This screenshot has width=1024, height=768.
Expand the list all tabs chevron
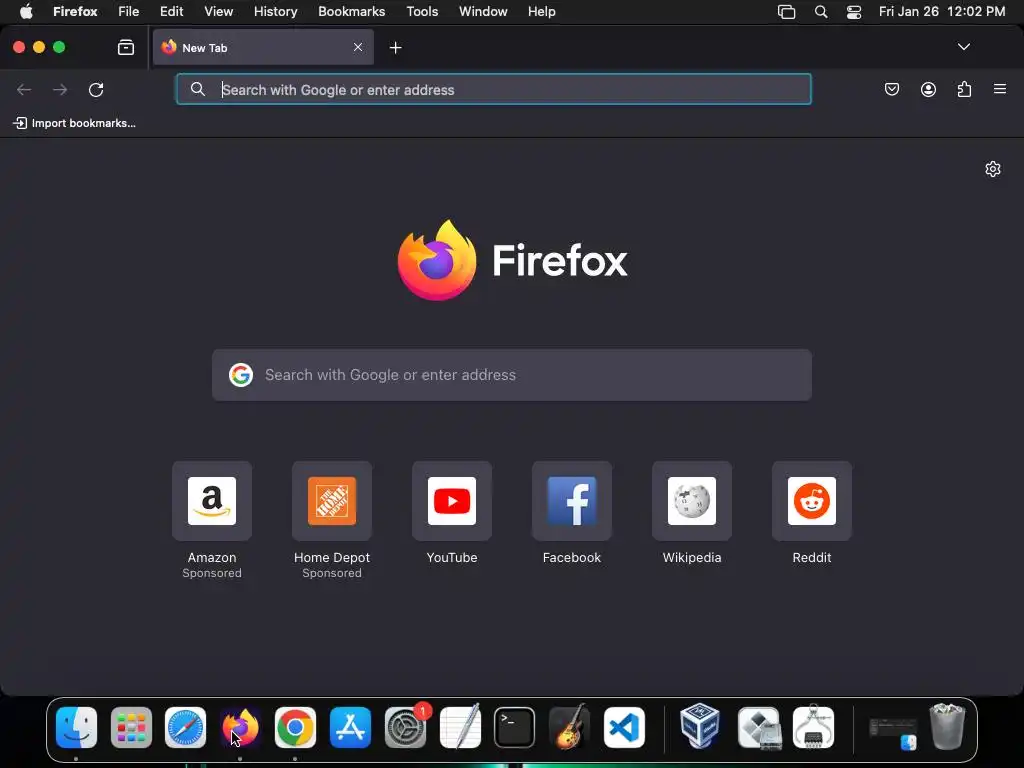click(x=963, y=47)
